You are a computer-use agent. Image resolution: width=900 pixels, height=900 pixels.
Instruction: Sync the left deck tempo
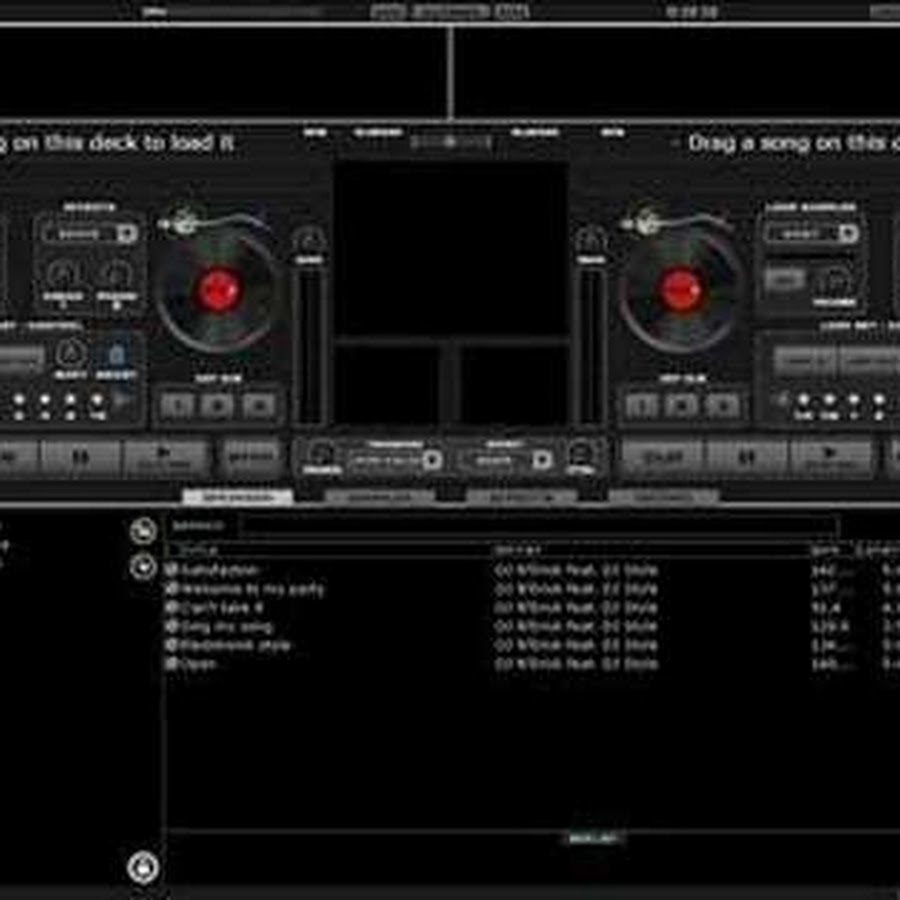tap(250, 457)
